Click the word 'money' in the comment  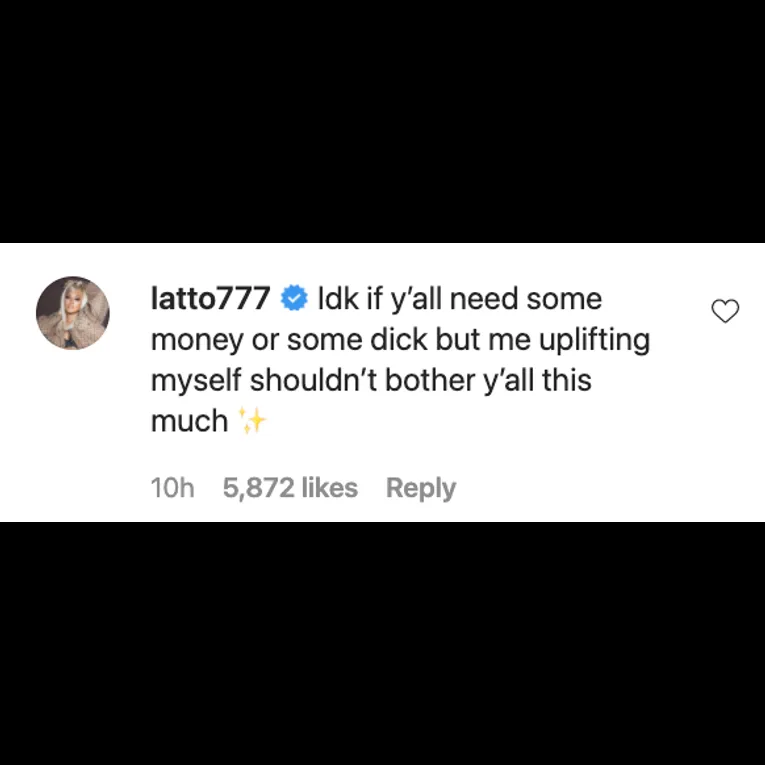(197, 341)
